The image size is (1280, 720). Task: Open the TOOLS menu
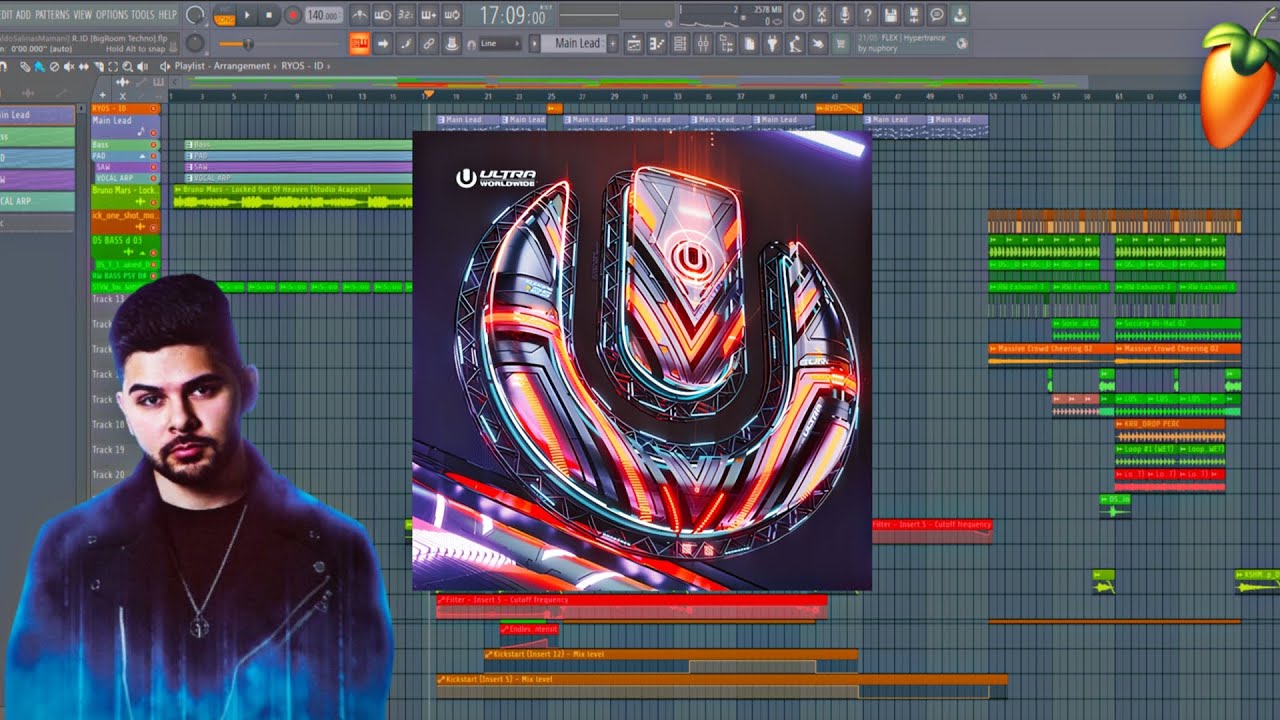coord(143,15)
